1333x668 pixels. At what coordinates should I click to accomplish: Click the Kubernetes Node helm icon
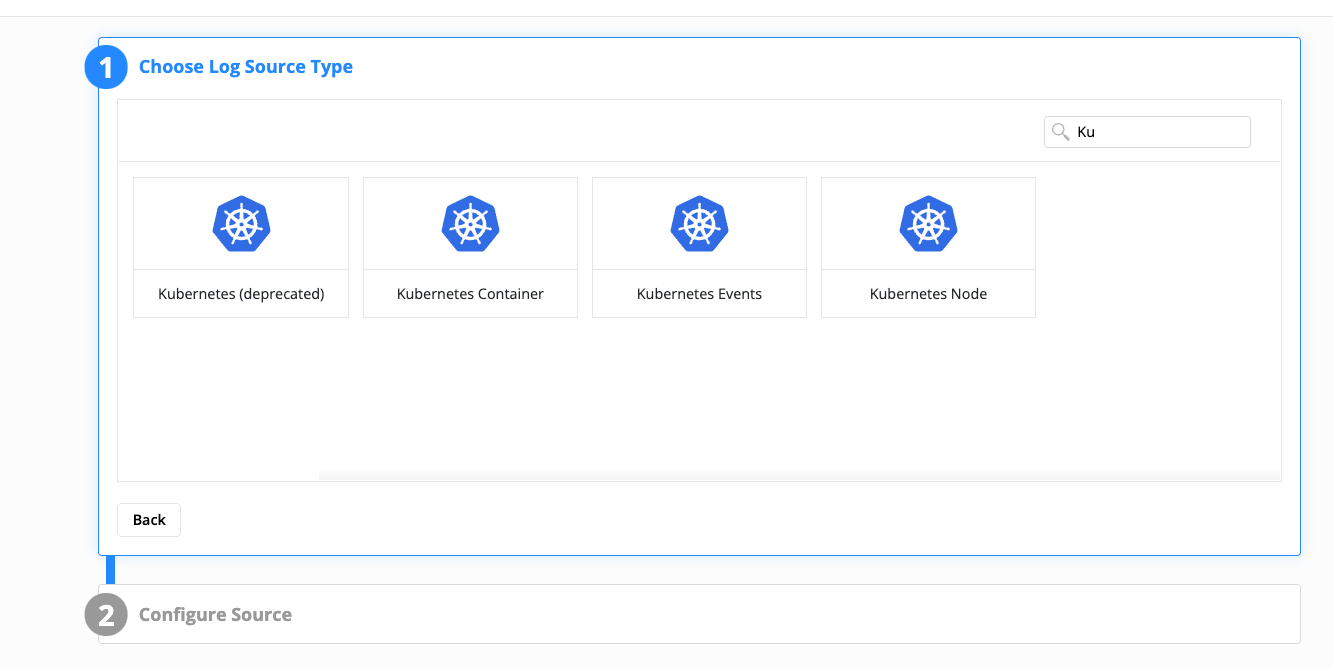[929, 224]
